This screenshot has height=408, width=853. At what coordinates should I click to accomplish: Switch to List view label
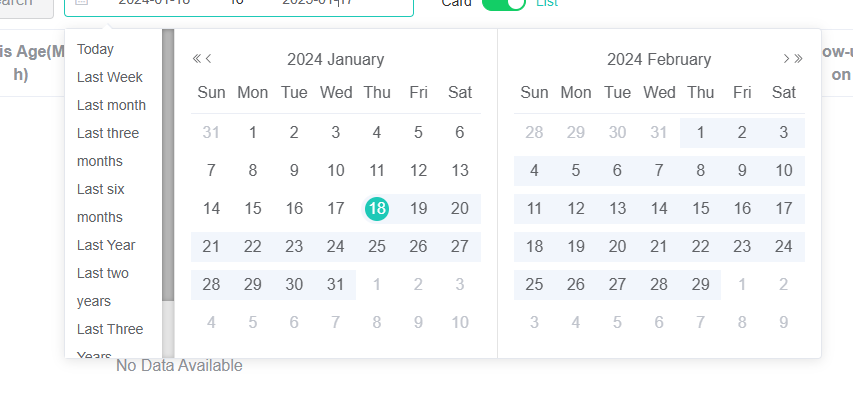click(547, 3)
